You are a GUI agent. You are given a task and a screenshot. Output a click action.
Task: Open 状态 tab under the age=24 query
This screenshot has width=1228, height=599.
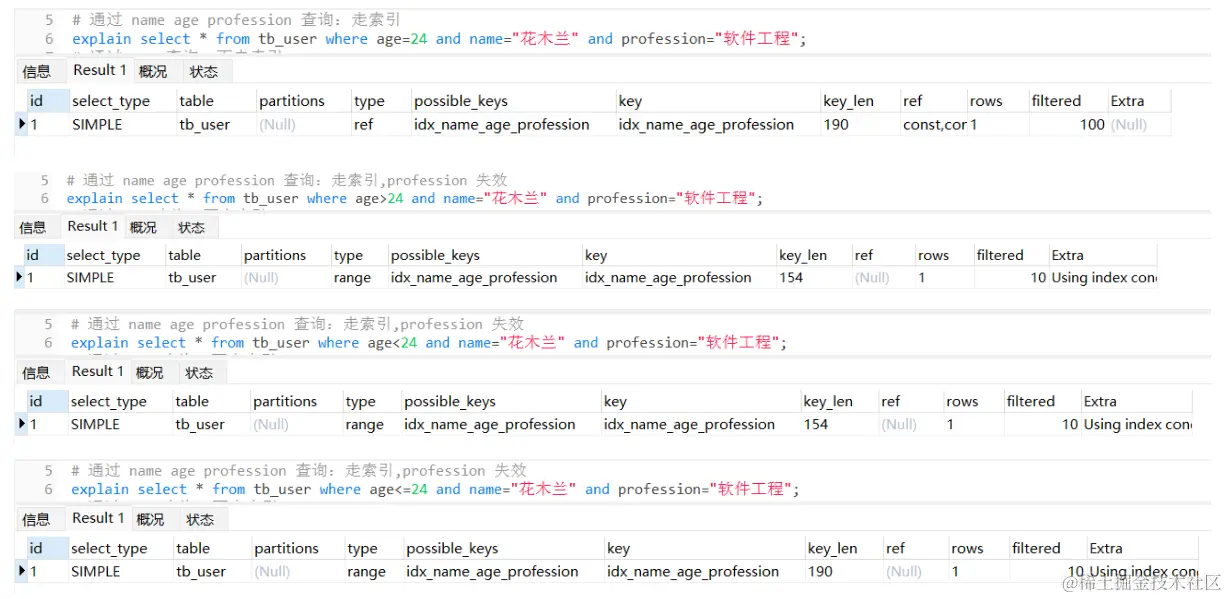pos(203,71)
